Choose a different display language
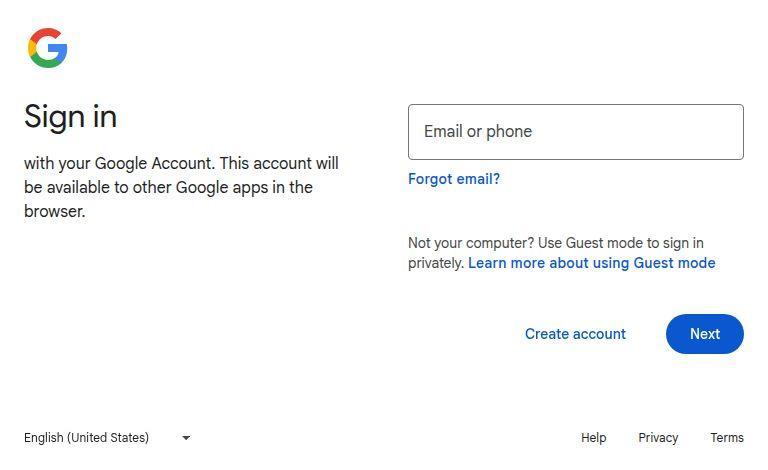The width and height of the screenshot is (768, 470). (x=106, y=438)
